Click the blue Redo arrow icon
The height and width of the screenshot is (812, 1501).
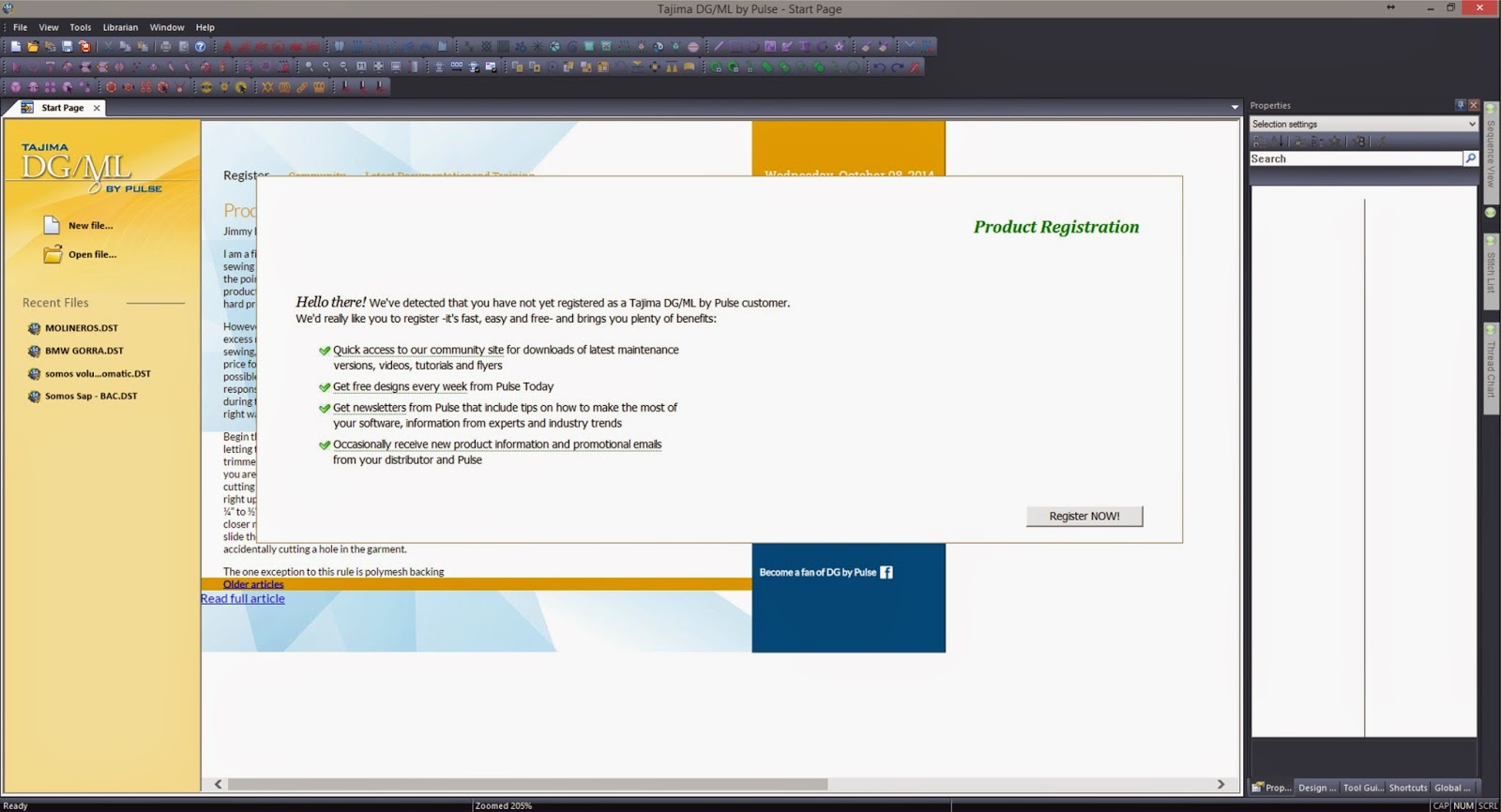click(897, 67)
